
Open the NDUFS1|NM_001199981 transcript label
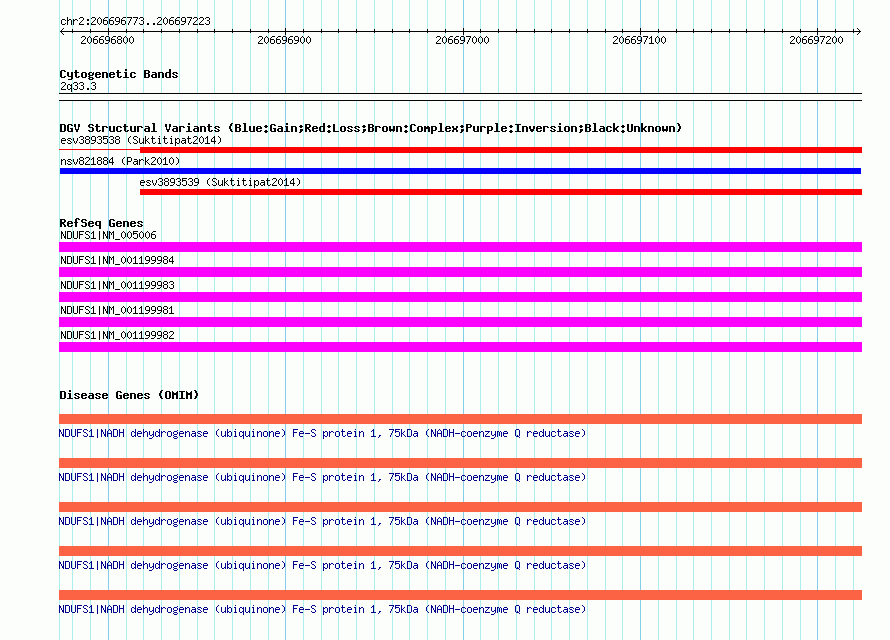pyautogui.click(x=117, y=310)
